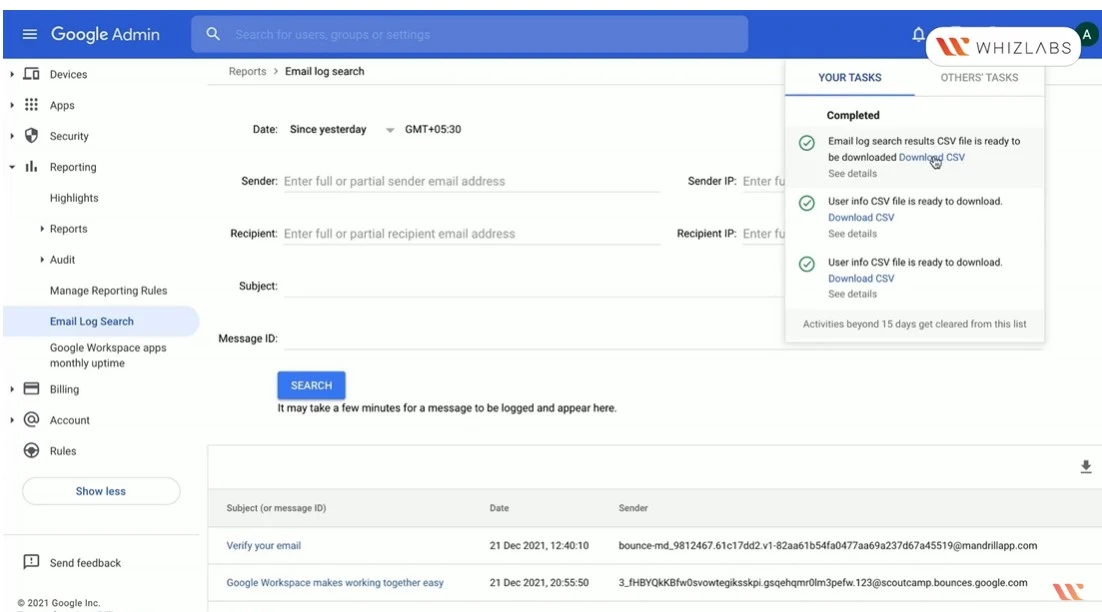Click the Send feedback icon
Image resolution: width=1102 pixels, height=612 pixels.
[x=31, y=562]
